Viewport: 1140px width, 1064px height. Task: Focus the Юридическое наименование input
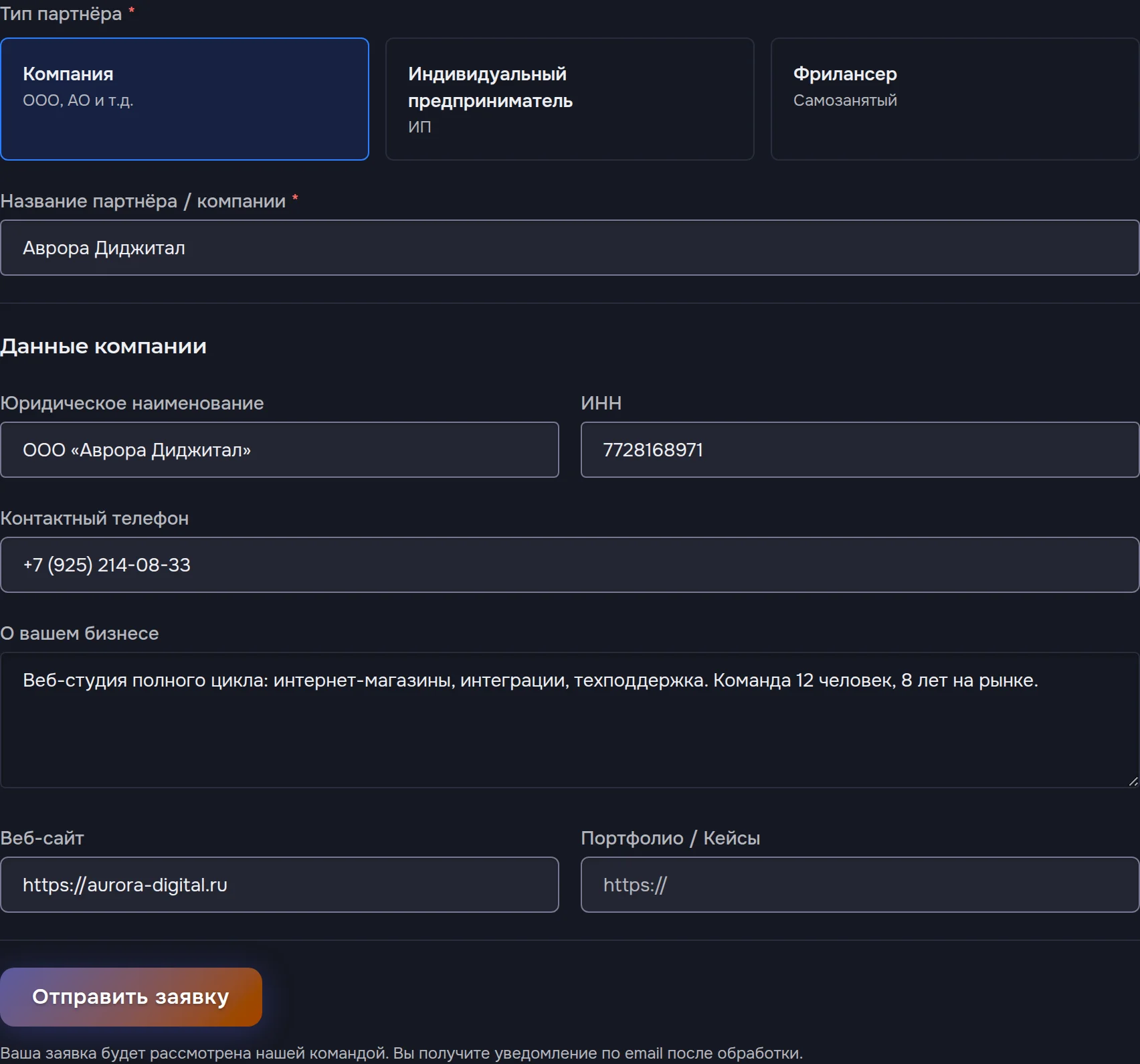[280, 450]
